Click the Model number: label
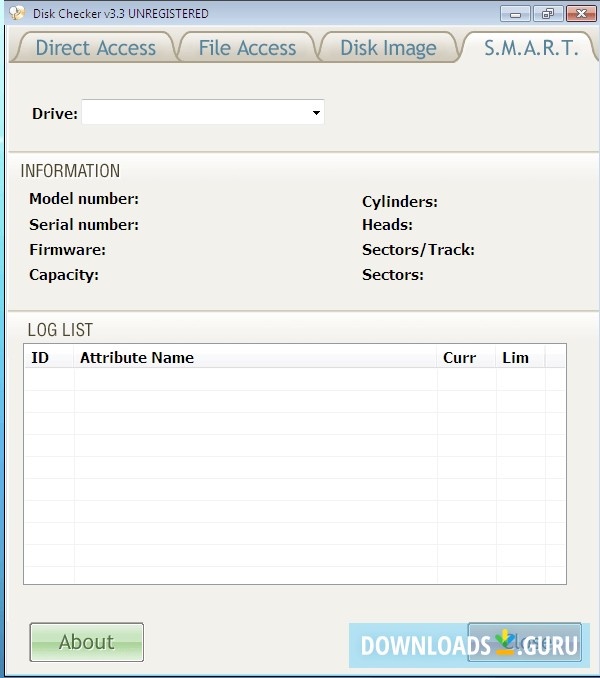Screen dimensions: 600x678 click(84, 199)
